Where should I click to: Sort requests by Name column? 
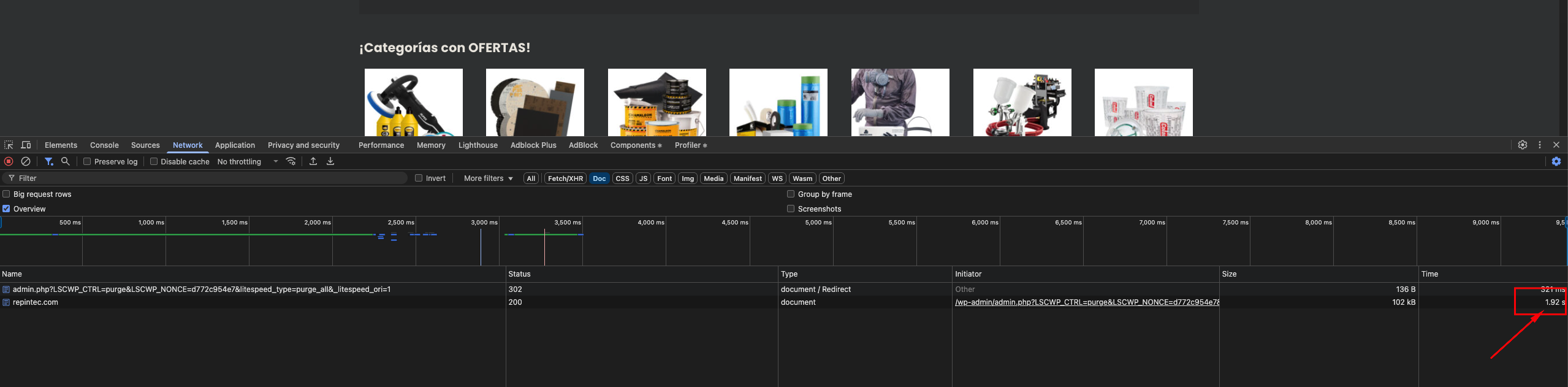click(253, 274)
